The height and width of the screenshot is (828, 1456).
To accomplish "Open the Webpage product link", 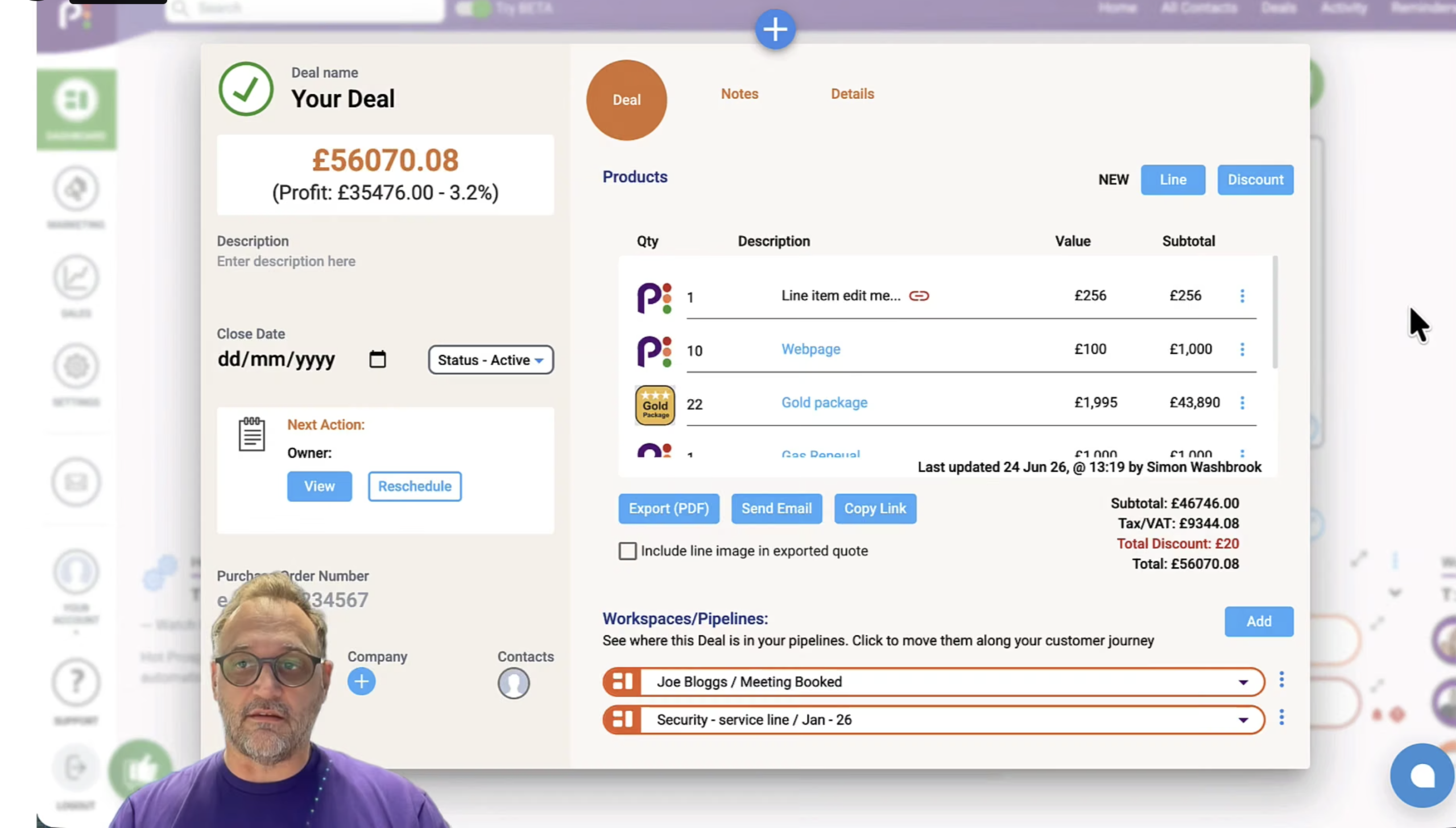I will coord(810,349).
